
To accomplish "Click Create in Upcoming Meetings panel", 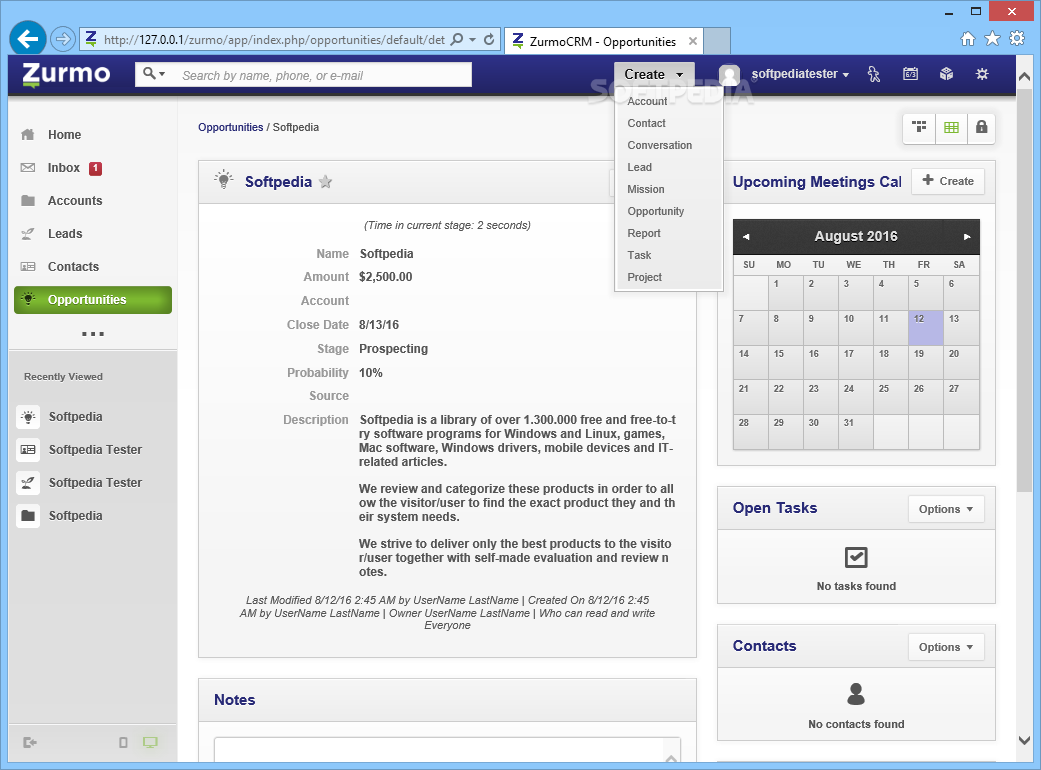I will (x=948, y=181).
